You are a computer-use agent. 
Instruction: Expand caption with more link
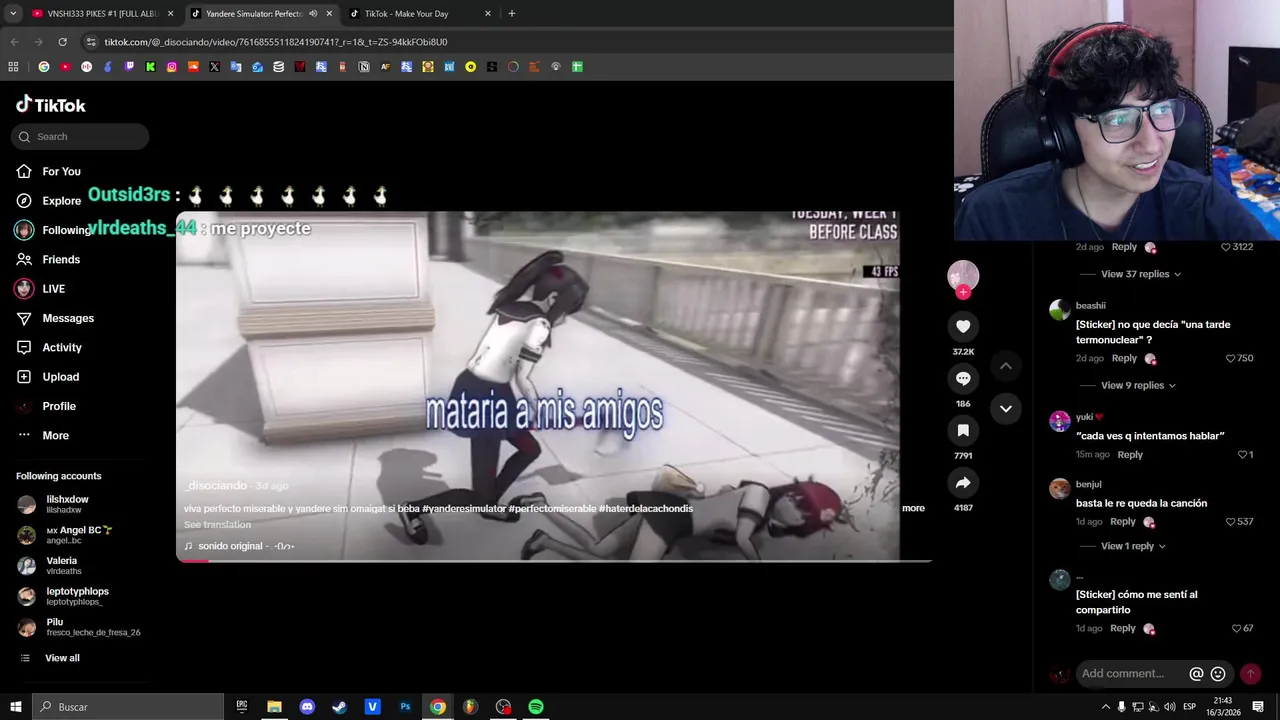click(913, 508)
